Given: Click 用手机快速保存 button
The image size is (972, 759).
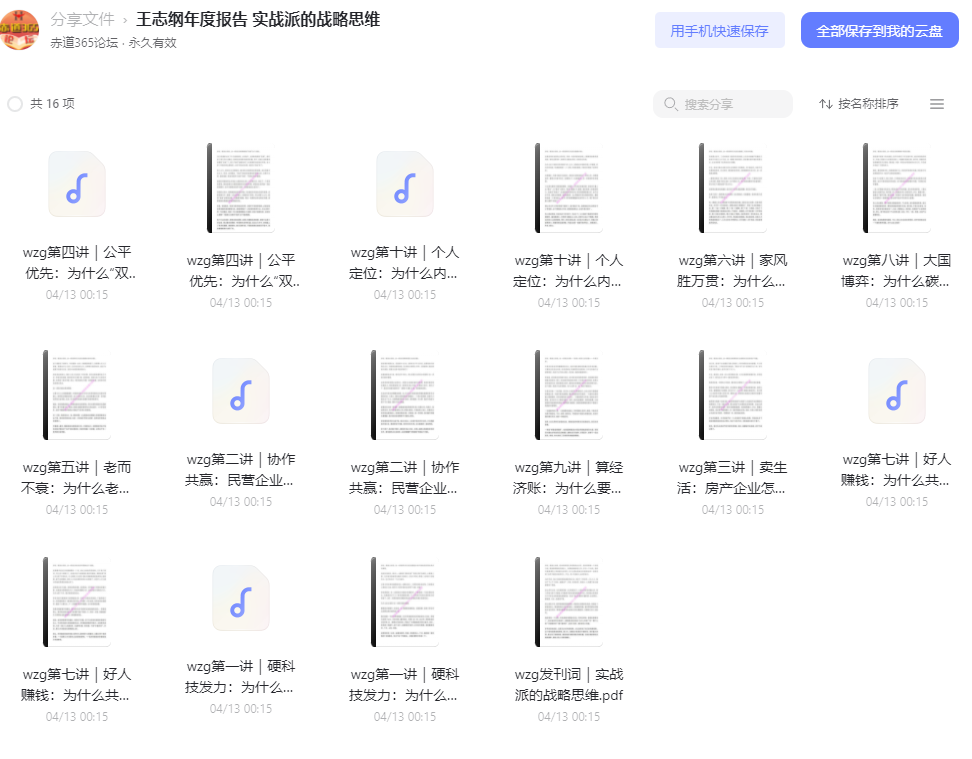Looking at the screenshot, I should (720, 30).
